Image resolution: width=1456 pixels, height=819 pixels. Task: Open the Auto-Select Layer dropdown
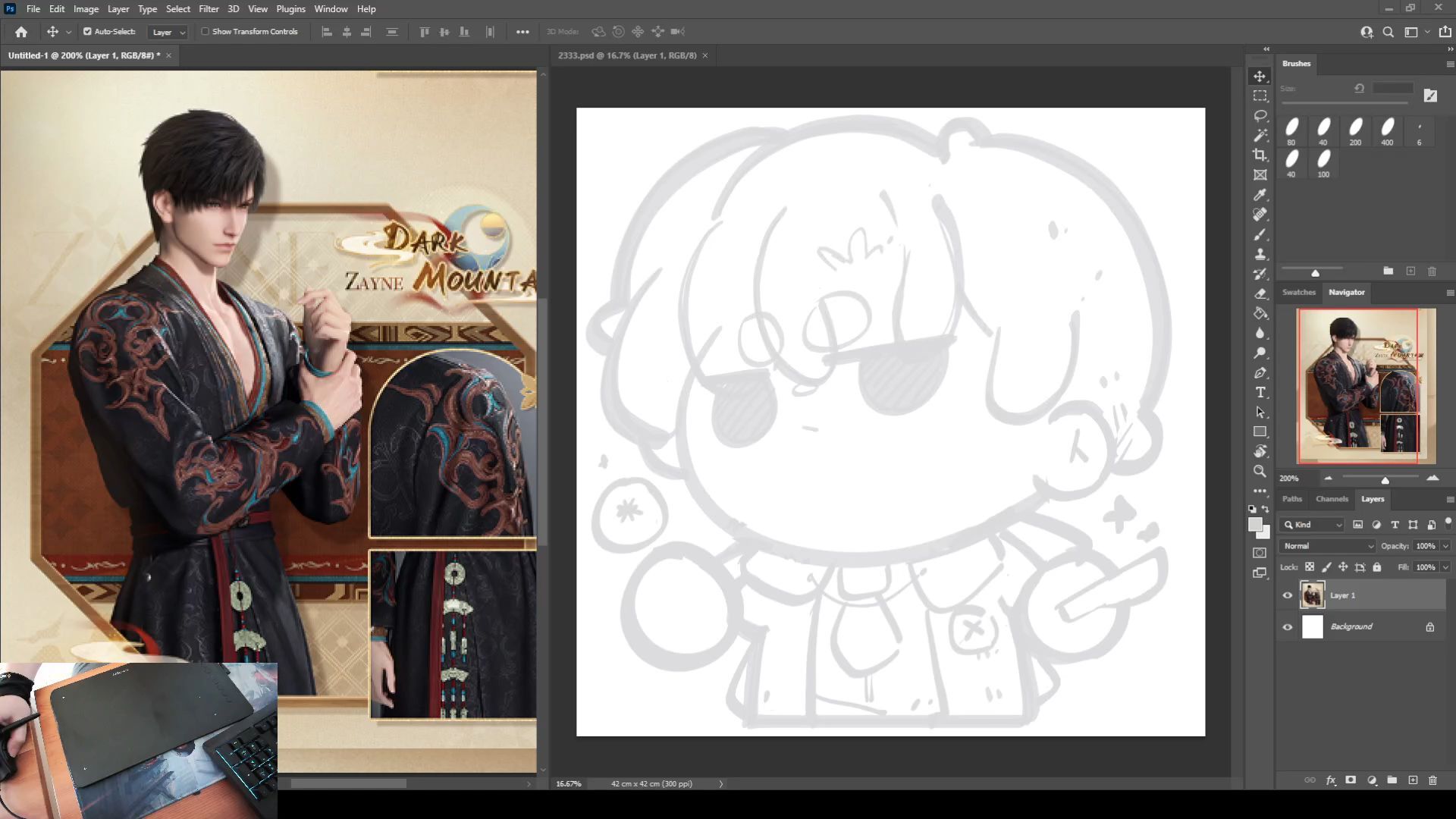[168, 32]
